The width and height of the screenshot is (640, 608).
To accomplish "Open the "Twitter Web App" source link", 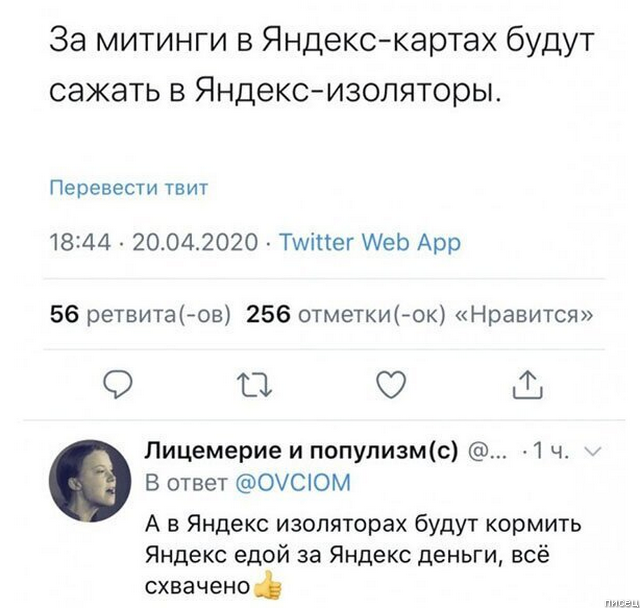I will pyautogui.click(x=369, y=243).
